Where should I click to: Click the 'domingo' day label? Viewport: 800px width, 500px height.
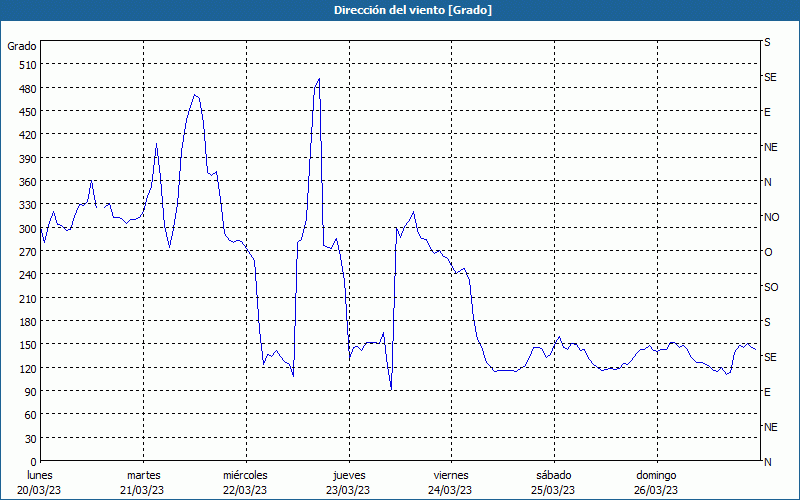[656, 476]
